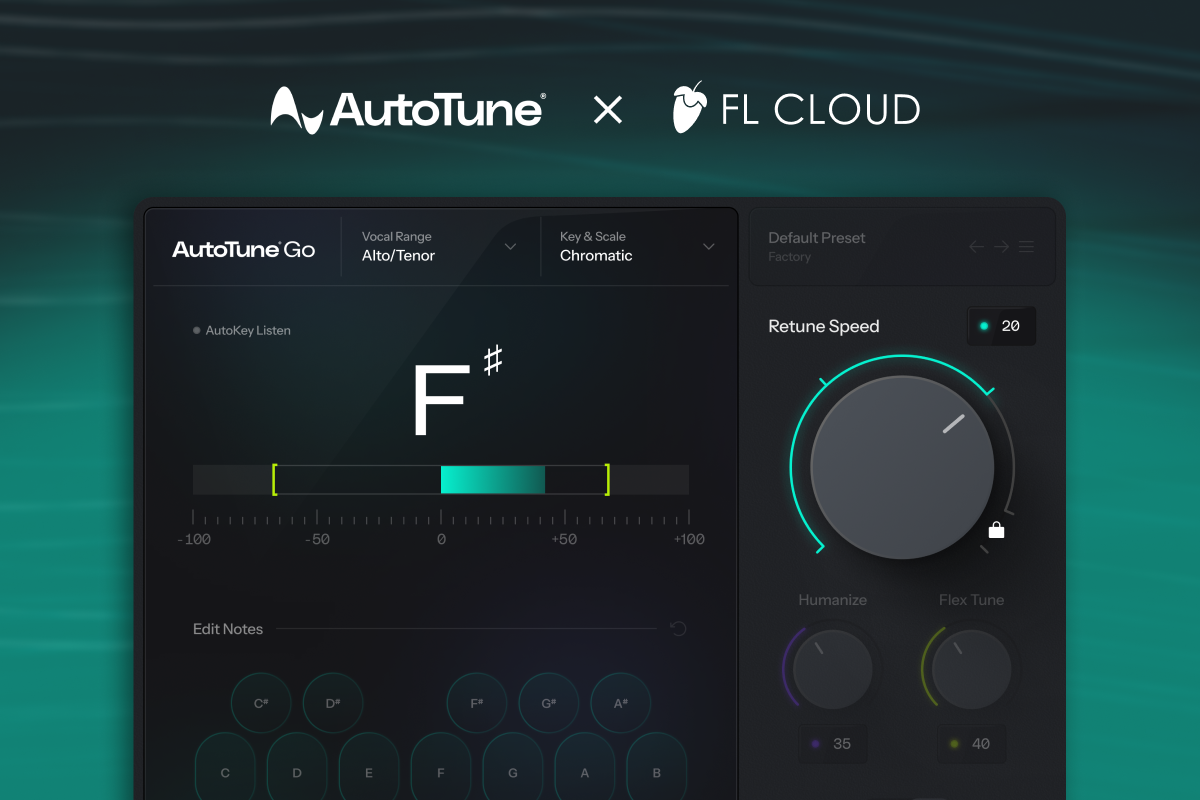Screen dimensions: 1200x800
Task: Click the Humanize knob
Action: click(x=832, y=669)
